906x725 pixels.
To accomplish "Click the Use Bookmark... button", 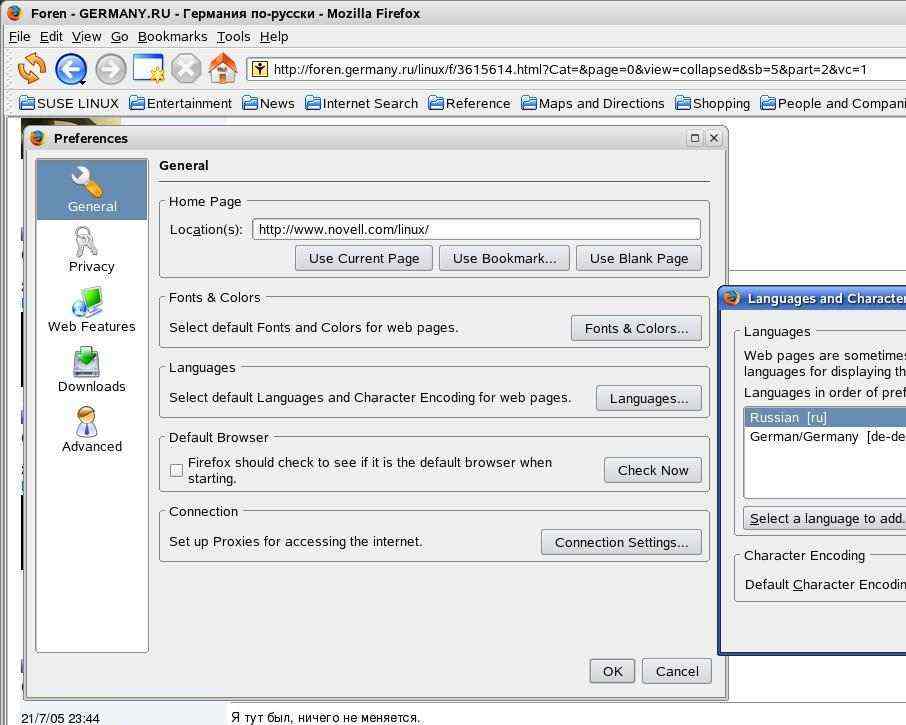I will (x=504, y=258).
